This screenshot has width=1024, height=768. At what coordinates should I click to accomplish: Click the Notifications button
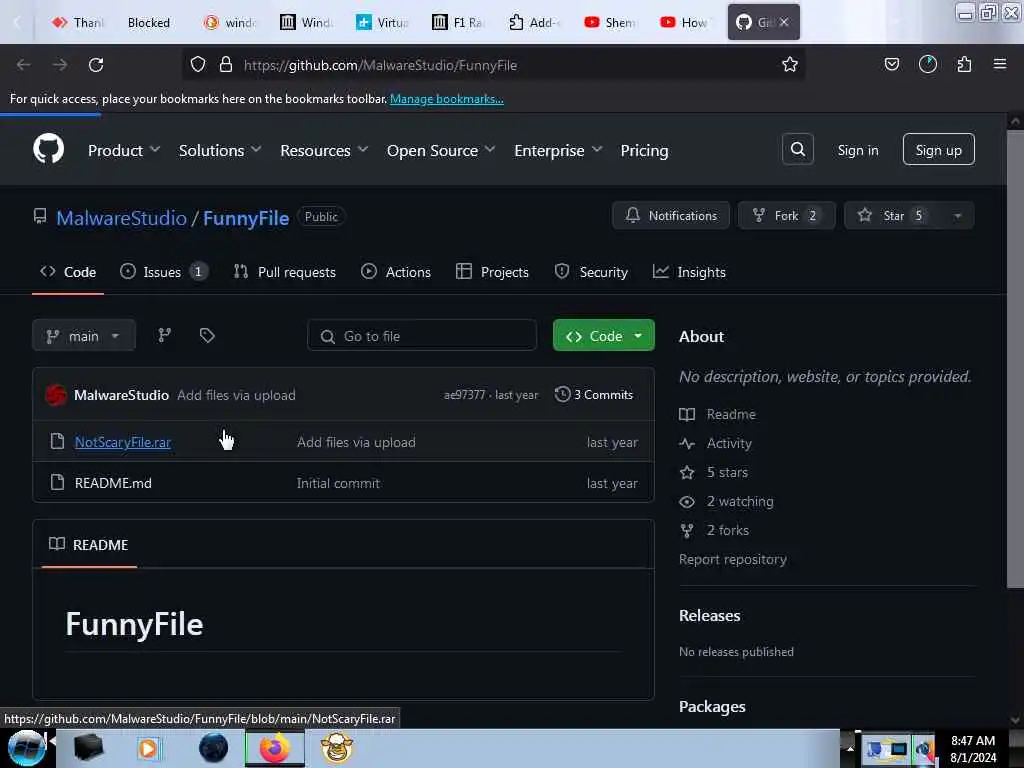click(671, 216)
